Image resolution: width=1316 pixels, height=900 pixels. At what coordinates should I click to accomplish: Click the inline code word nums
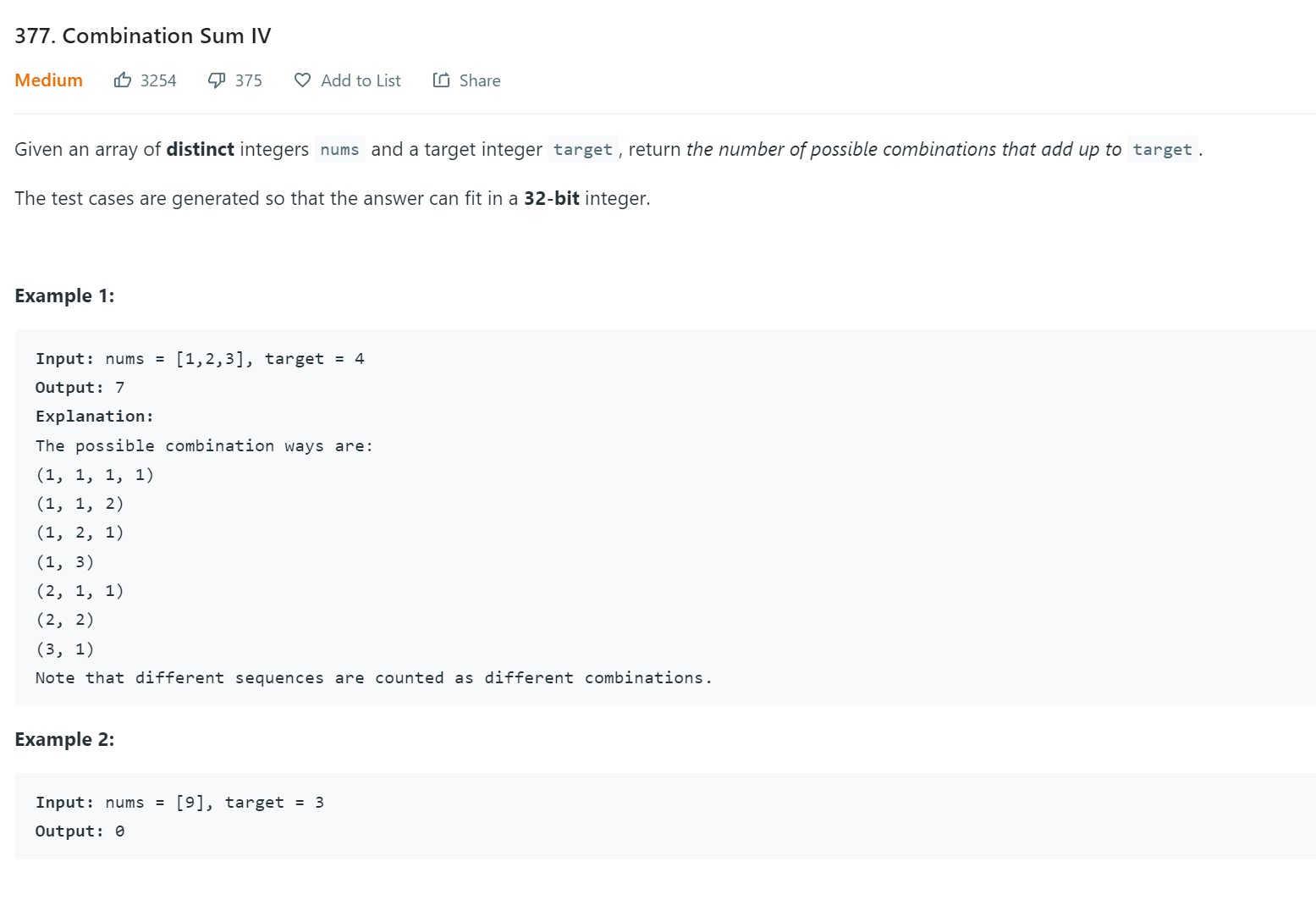click(339, 150)
